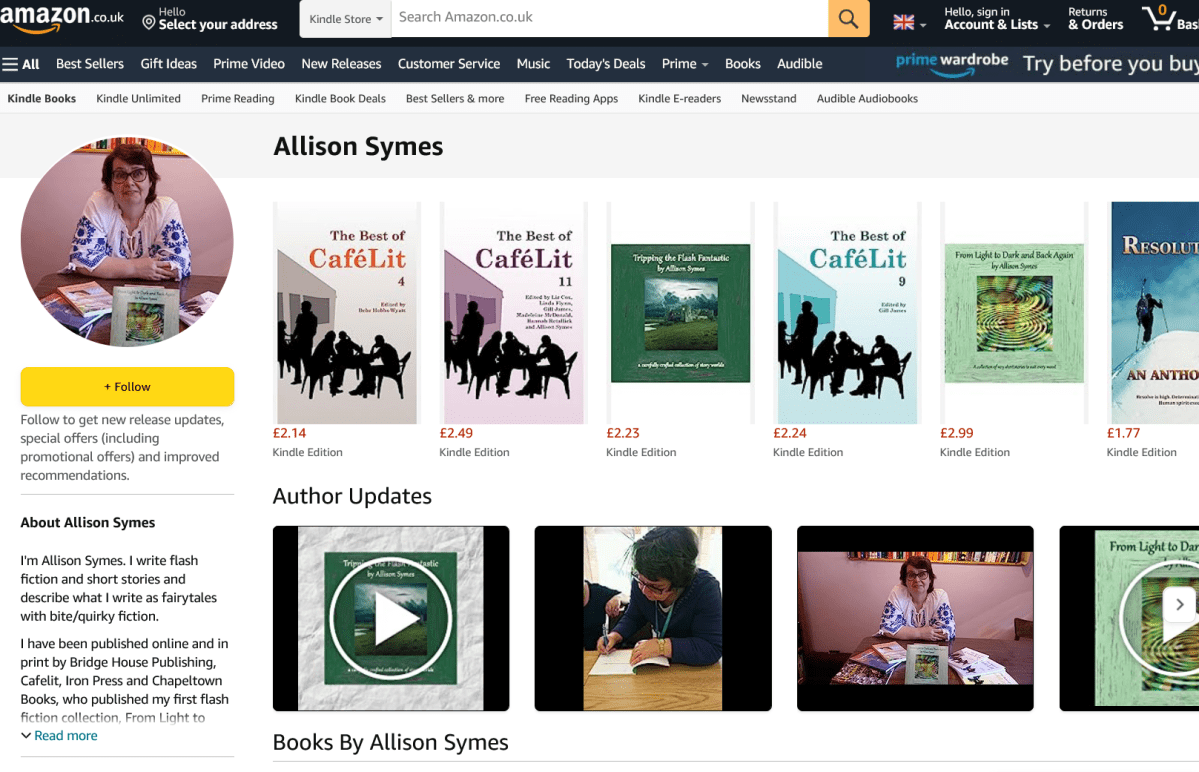Open the Kindle Store search category dropdown
This screenshot has height=772, width=1199.
(345, 19)
